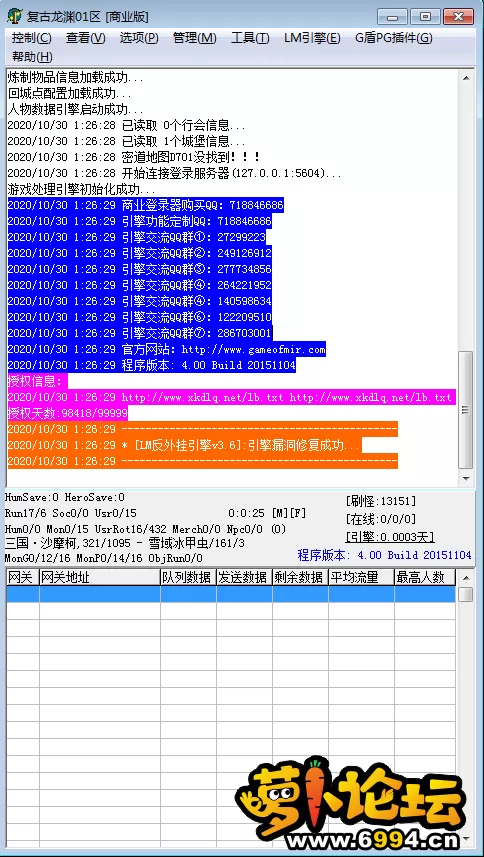The height and width of the screenshot is (857, 484).
Task: Click the log panel scrollbar thumb
Action: (466, 410)
